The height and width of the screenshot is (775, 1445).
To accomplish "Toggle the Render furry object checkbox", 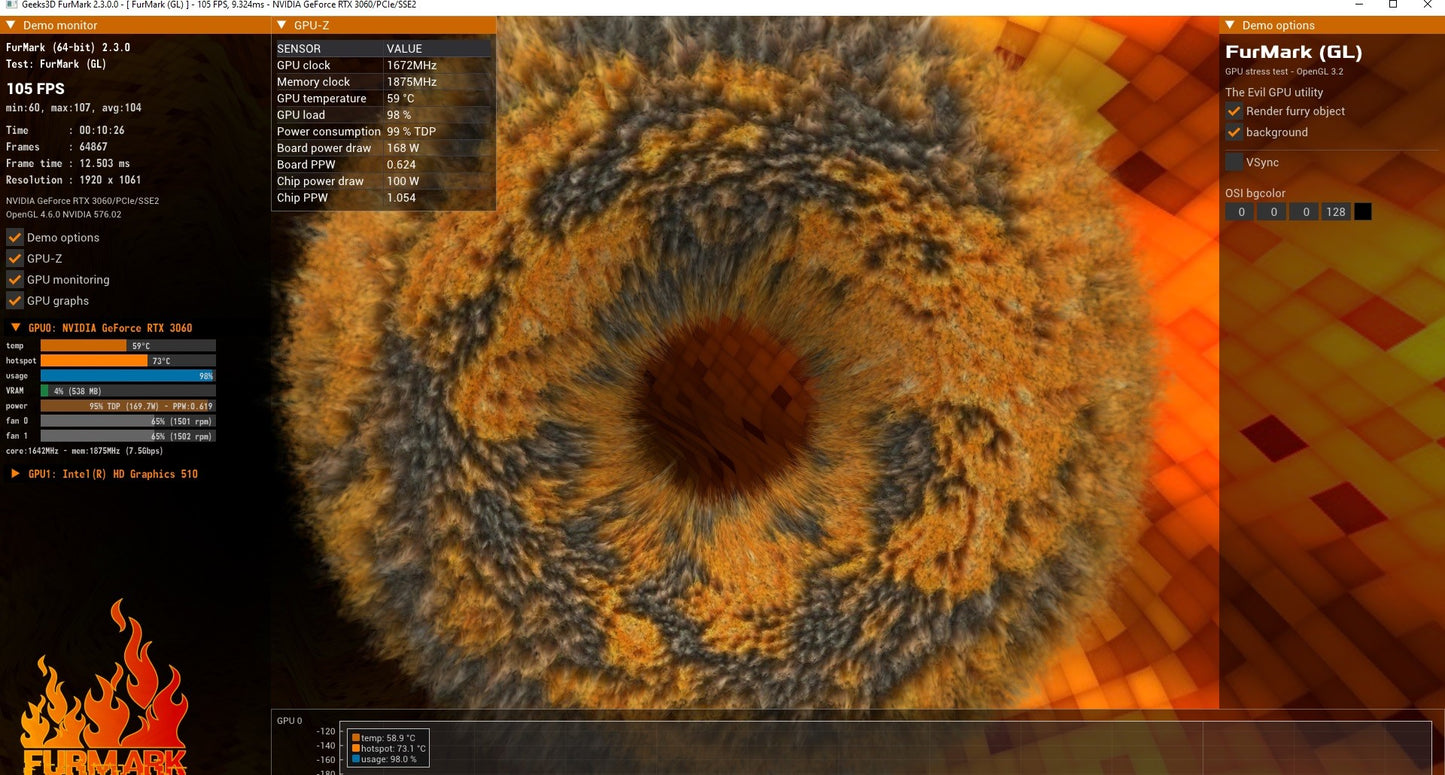I will click(x=1235, y=112).
